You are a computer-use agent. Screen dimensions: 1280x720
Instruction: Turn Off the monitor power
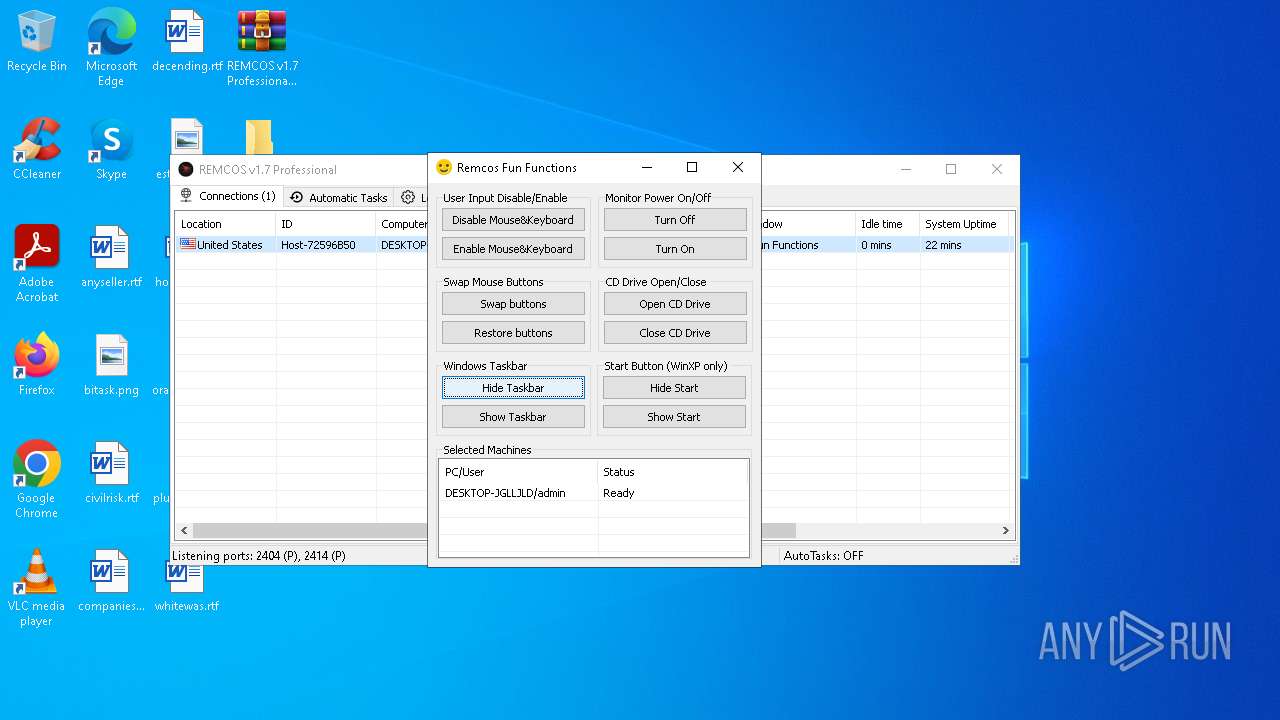click(675, 220)
